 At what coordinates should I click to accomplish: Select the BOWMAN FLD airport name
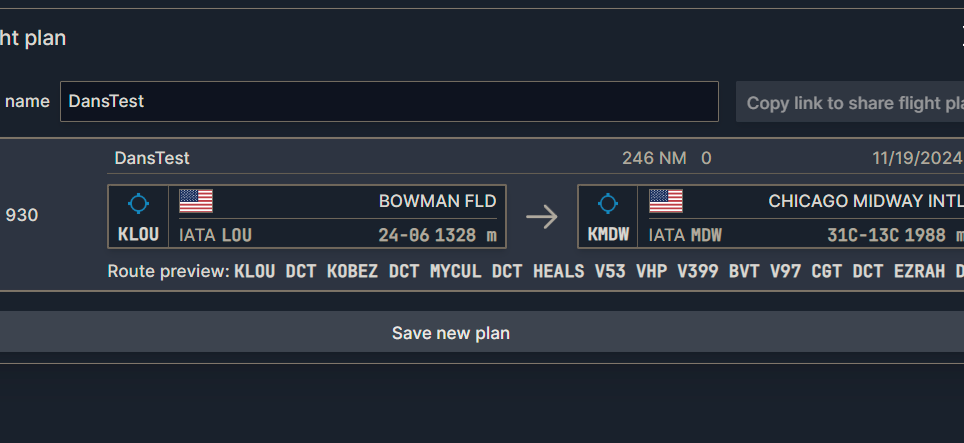coord(437,201)
